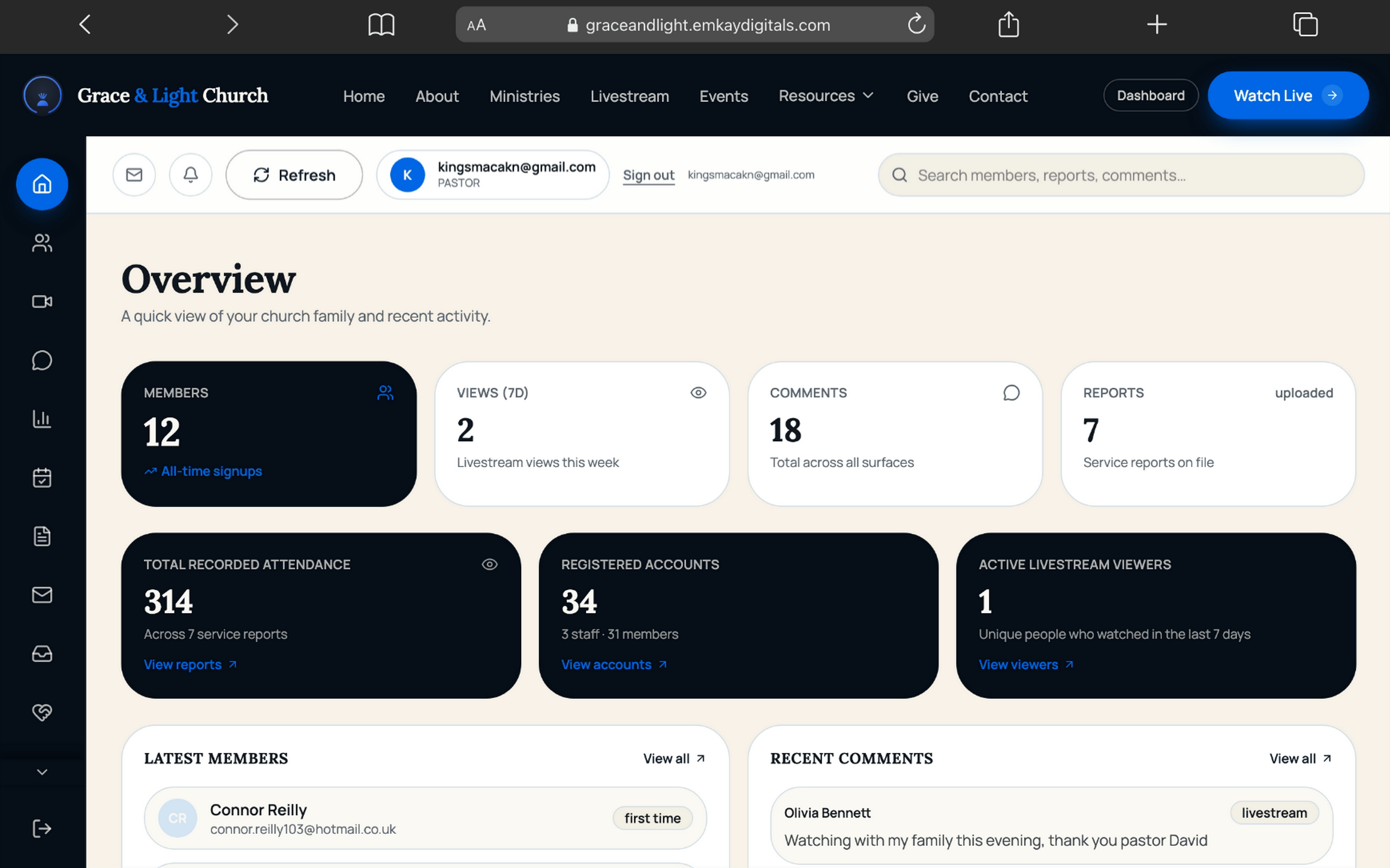The width and height of the screenshot is (1390, 868).
Task: Open the AA reader text size menu
Action: 476,25
